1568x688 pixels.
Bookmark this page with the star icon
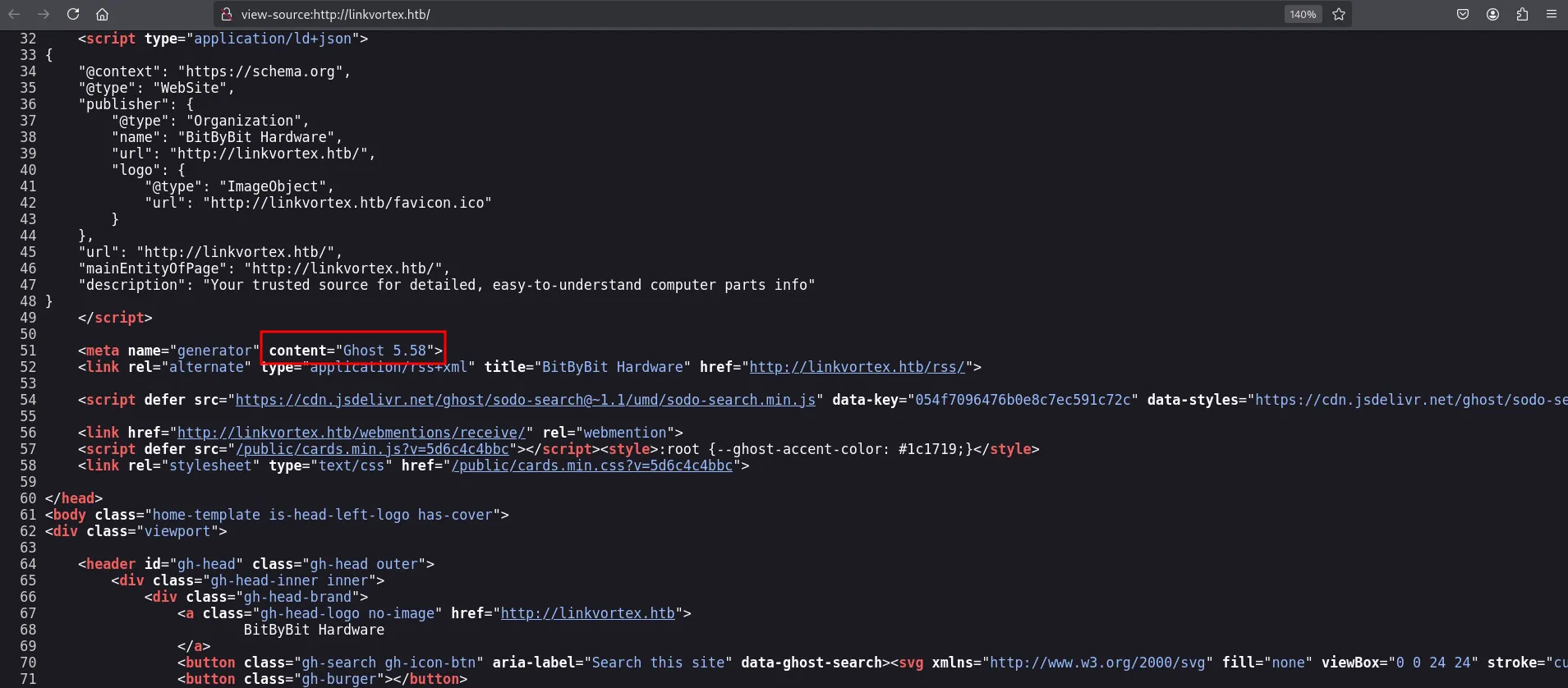click(1339, 14)
